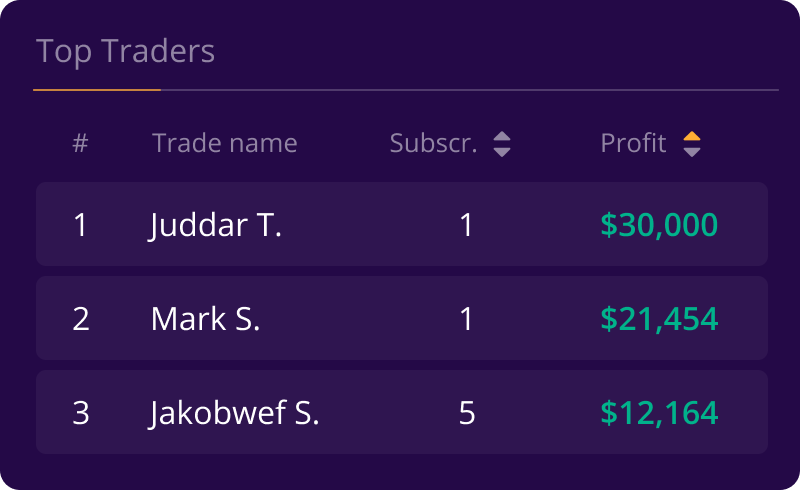Click subscriber count 1 for Juddar T.
Image resolution: width=800 pixels, height=490 pixels.
point(467,225)
